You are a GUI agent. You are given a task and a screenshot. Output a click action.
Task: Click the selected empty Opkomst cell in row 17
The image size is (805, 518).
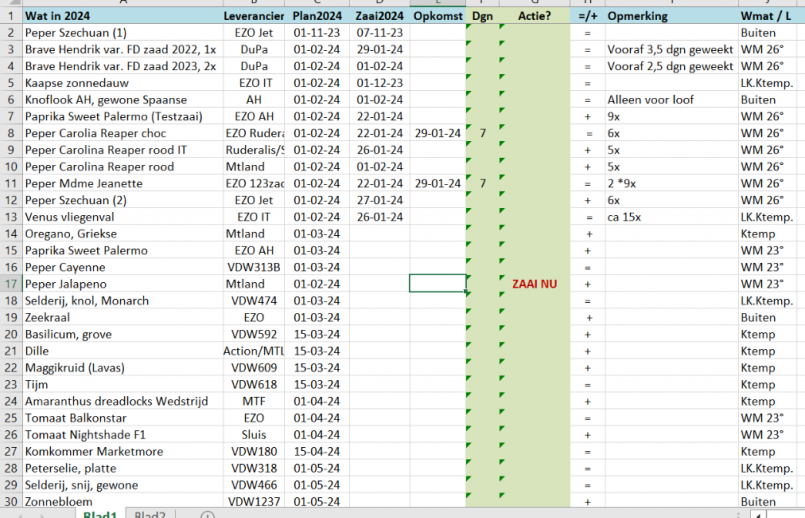(438, 284)
